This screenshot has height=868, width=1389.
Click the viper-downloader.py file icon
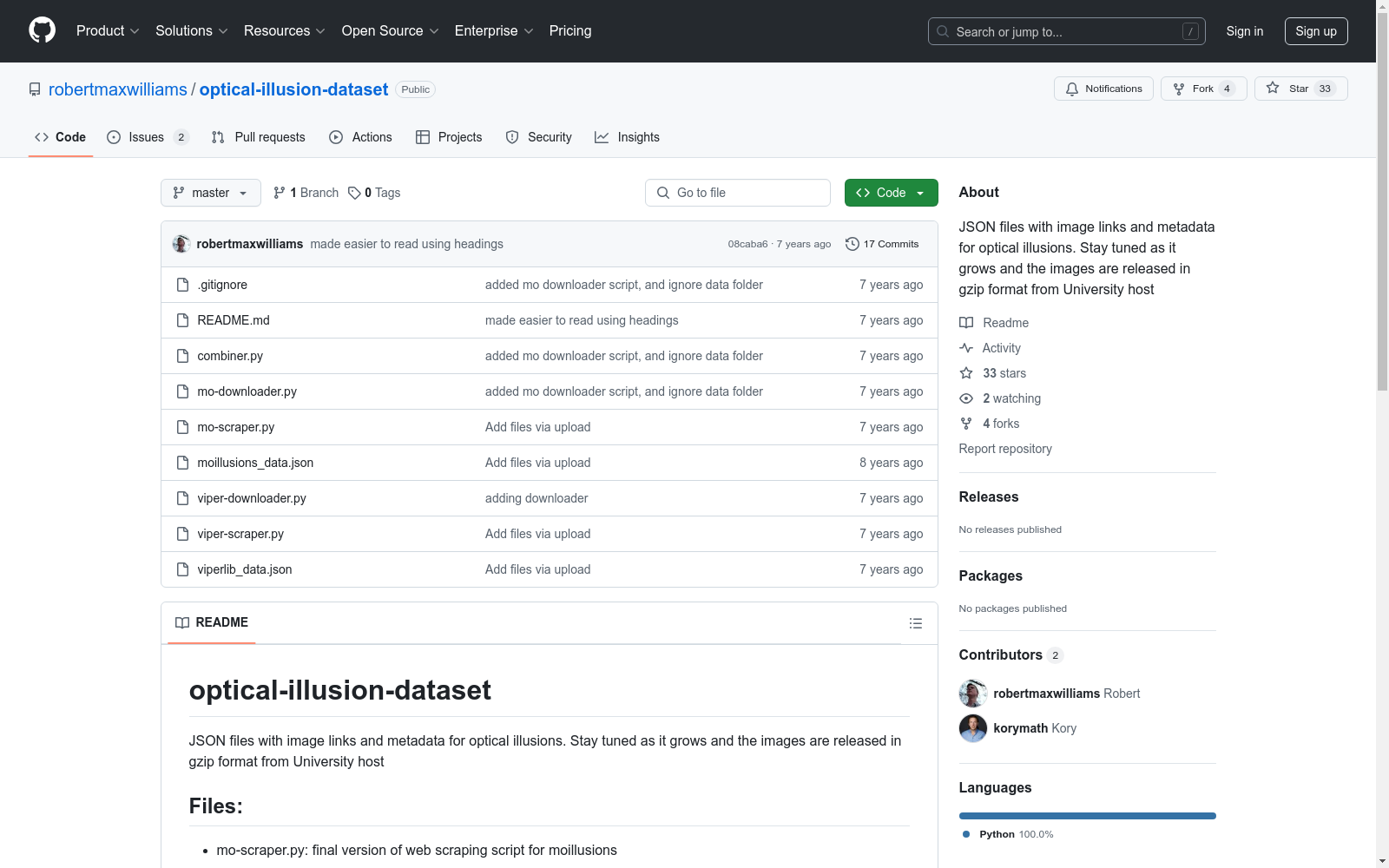pos(182,498)
